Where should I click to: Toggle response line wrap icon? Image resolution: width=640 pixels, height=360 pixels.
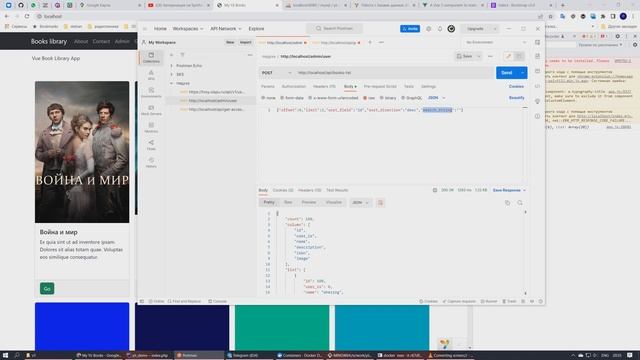380,203
